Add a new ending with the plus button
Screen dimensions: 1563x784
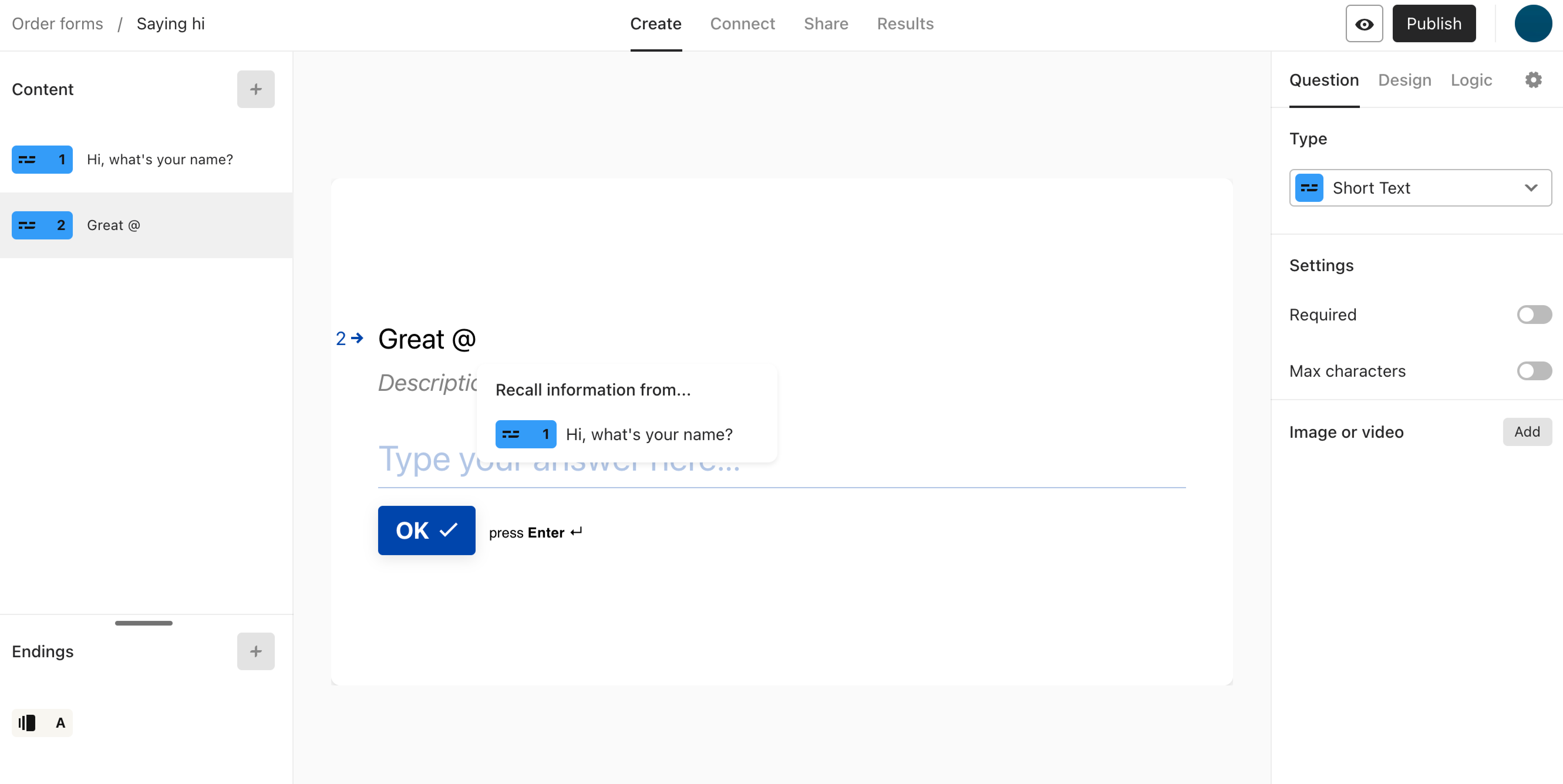[255, 651]
